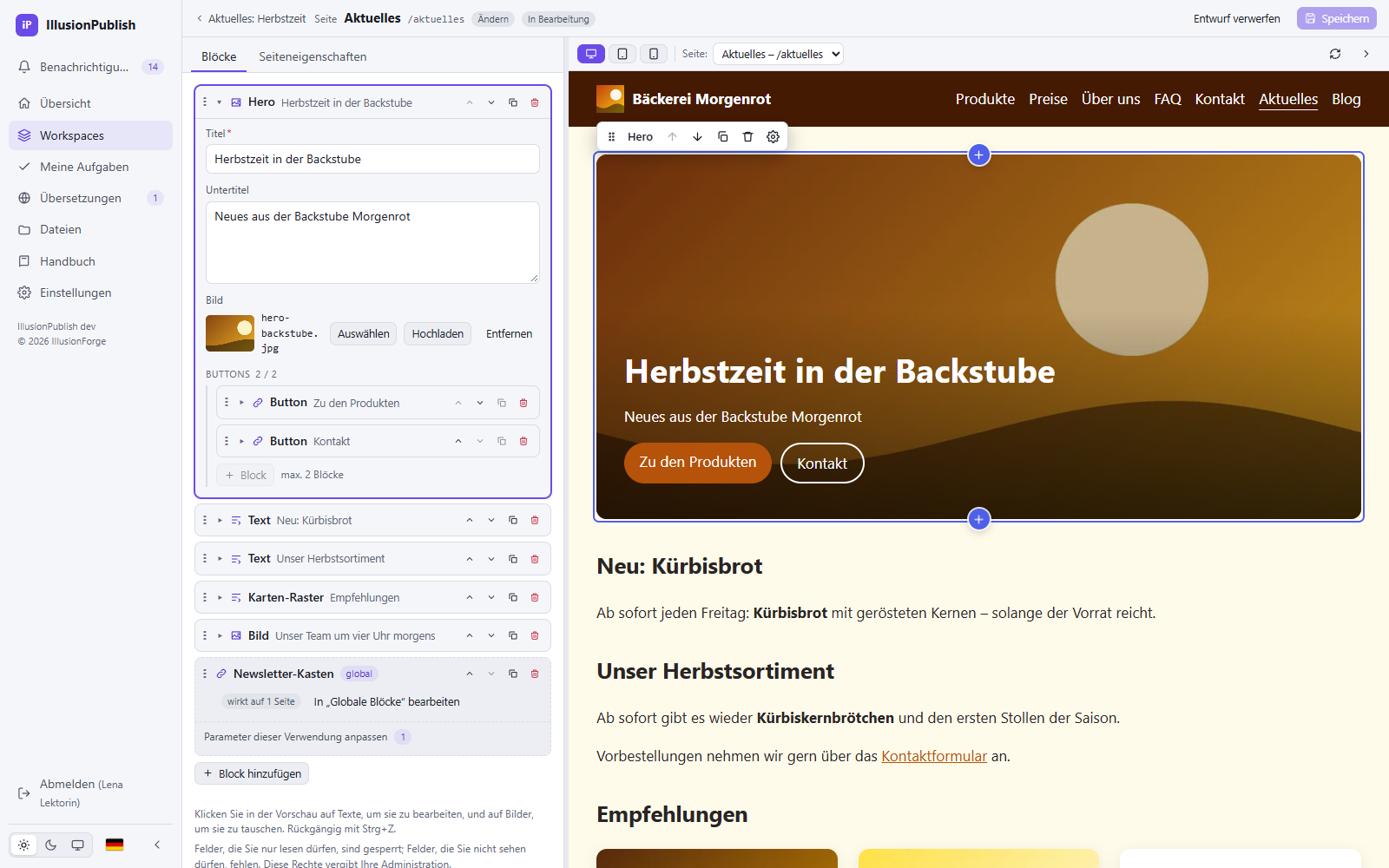Image resolution: width=1389 pixels, height=868 pixels.
Task: Delete the Newsletter-Kasten block
Action: click(535, 674)
